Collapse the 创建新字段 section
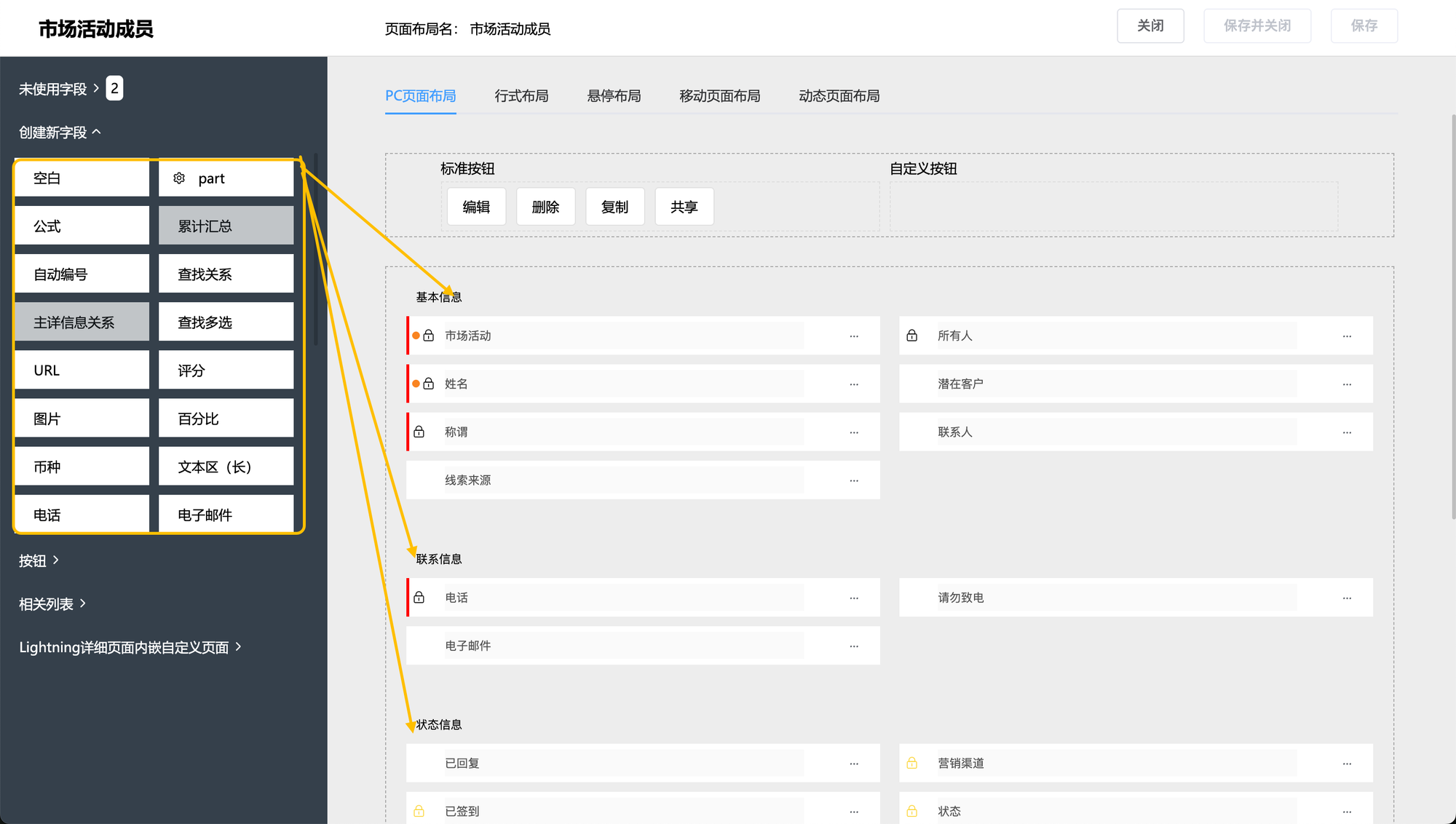The height and width of the screenshot is (824, 1456). (60, 132)
